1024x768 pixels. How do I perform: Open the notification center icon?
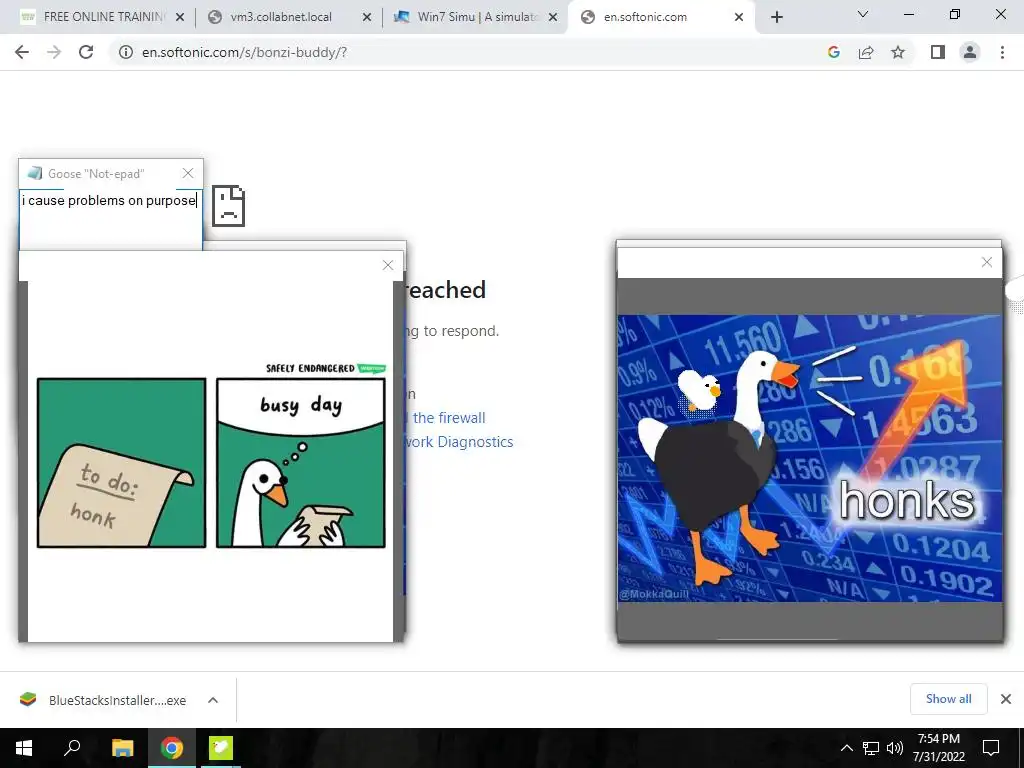(x=991, y=748)
